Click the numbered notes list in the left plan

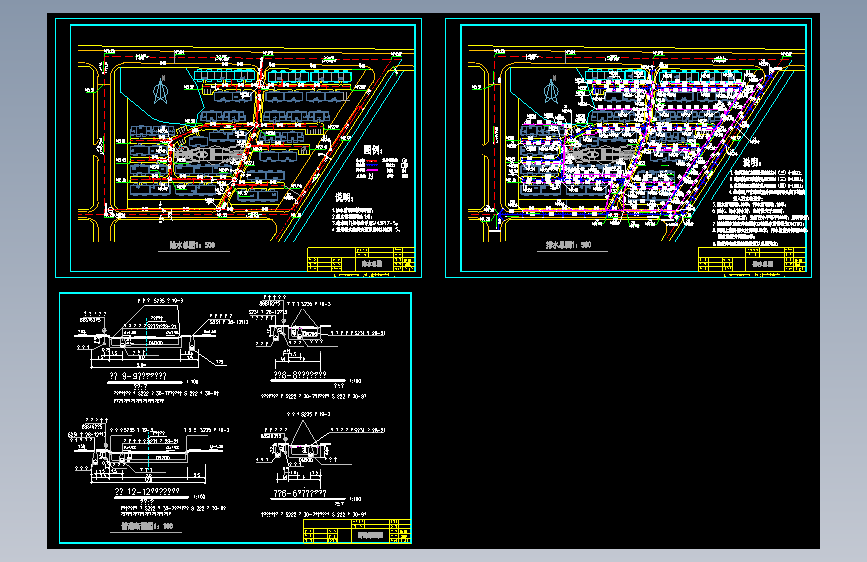(366, 220)
